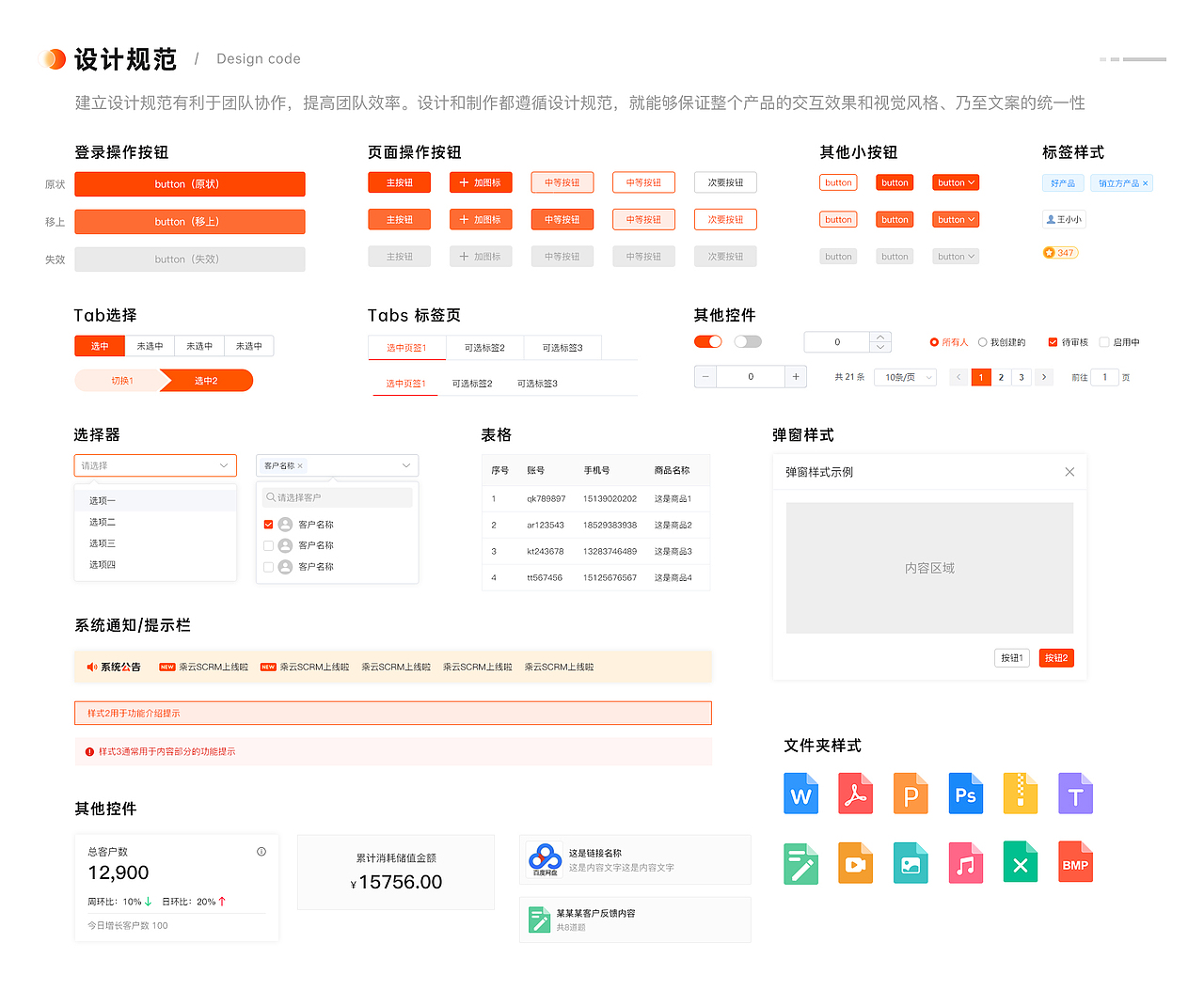Select the blue Photoshop file icon

point(965,793)
